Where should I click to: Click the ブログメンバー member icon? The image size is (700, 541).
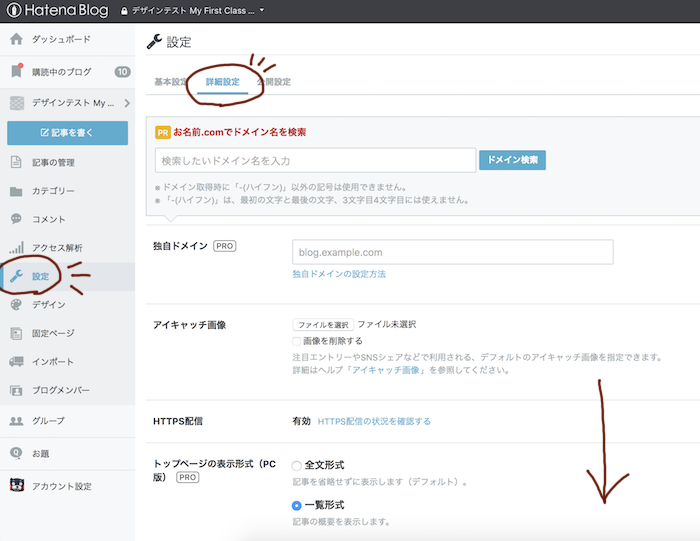(16, 390)
